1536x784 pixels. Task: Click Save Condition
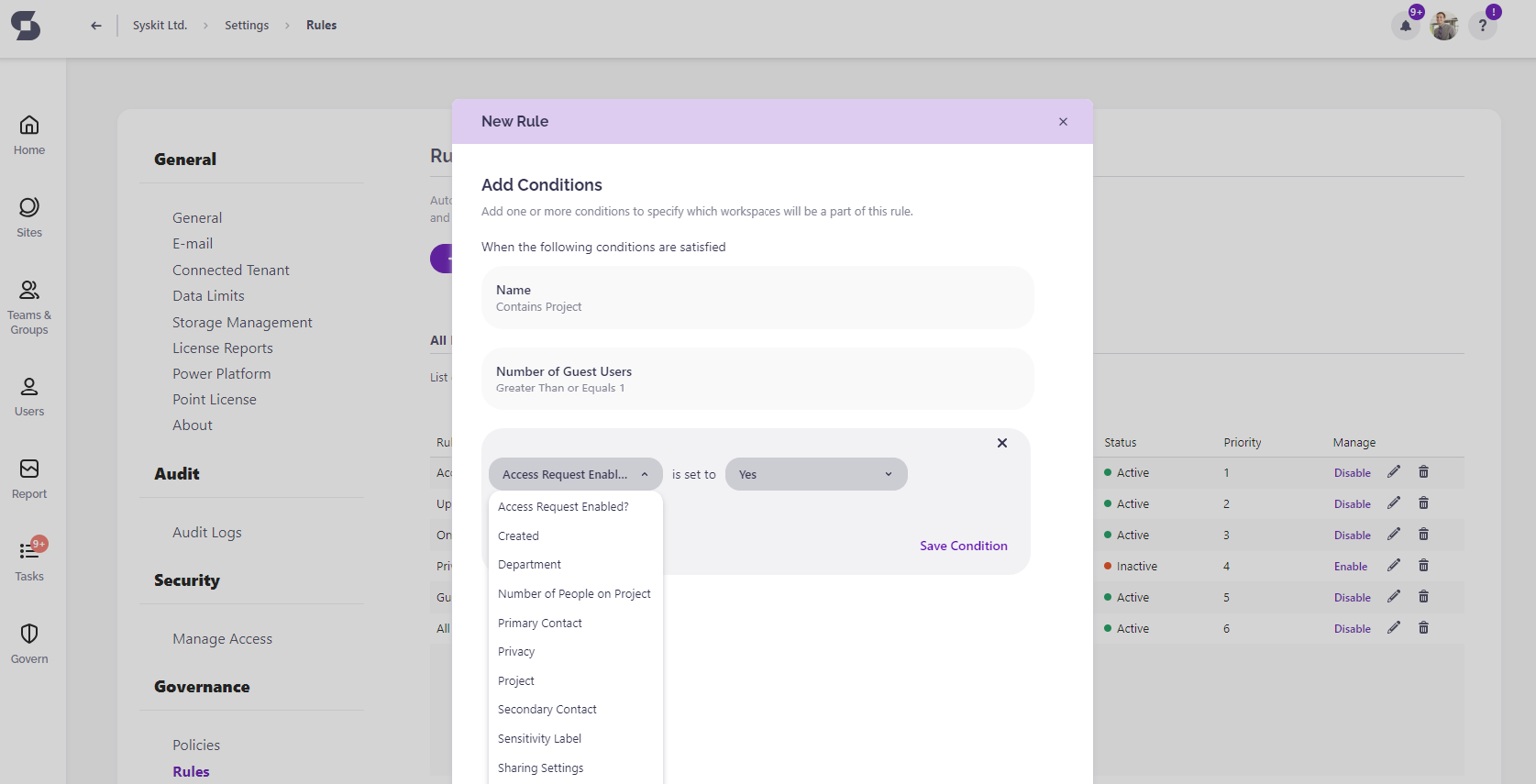click(963, 546)
